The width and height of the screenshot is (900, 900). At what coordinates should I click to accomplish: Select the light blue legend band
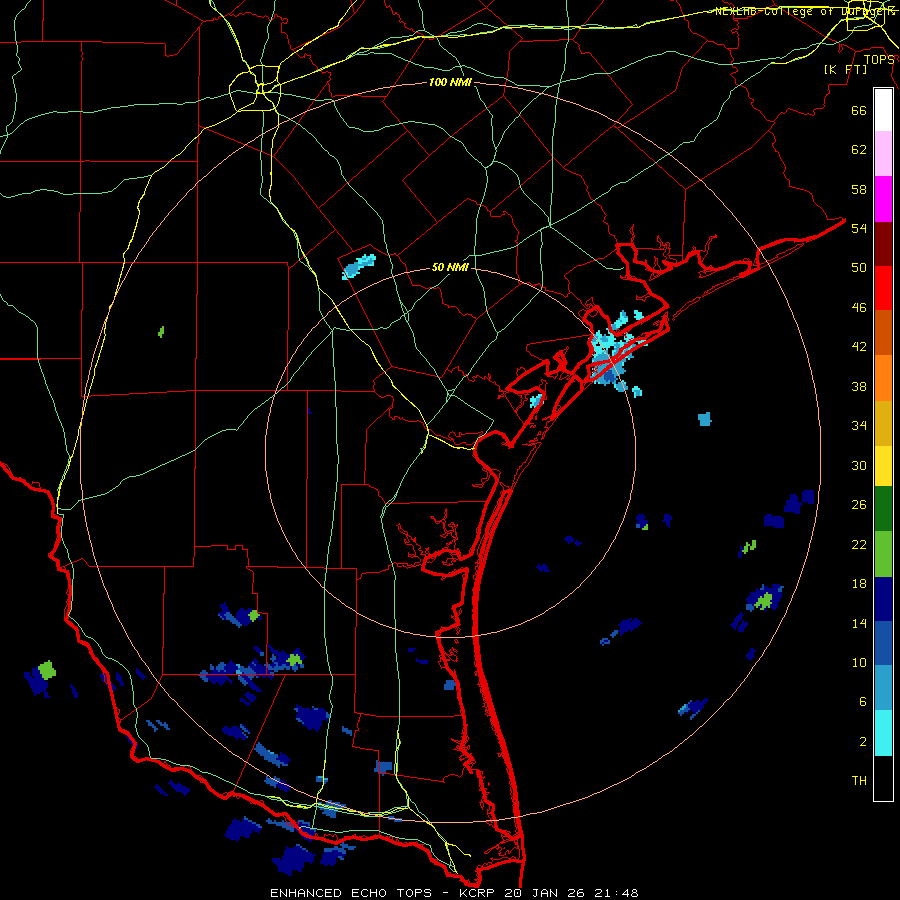tap(883, 688)
